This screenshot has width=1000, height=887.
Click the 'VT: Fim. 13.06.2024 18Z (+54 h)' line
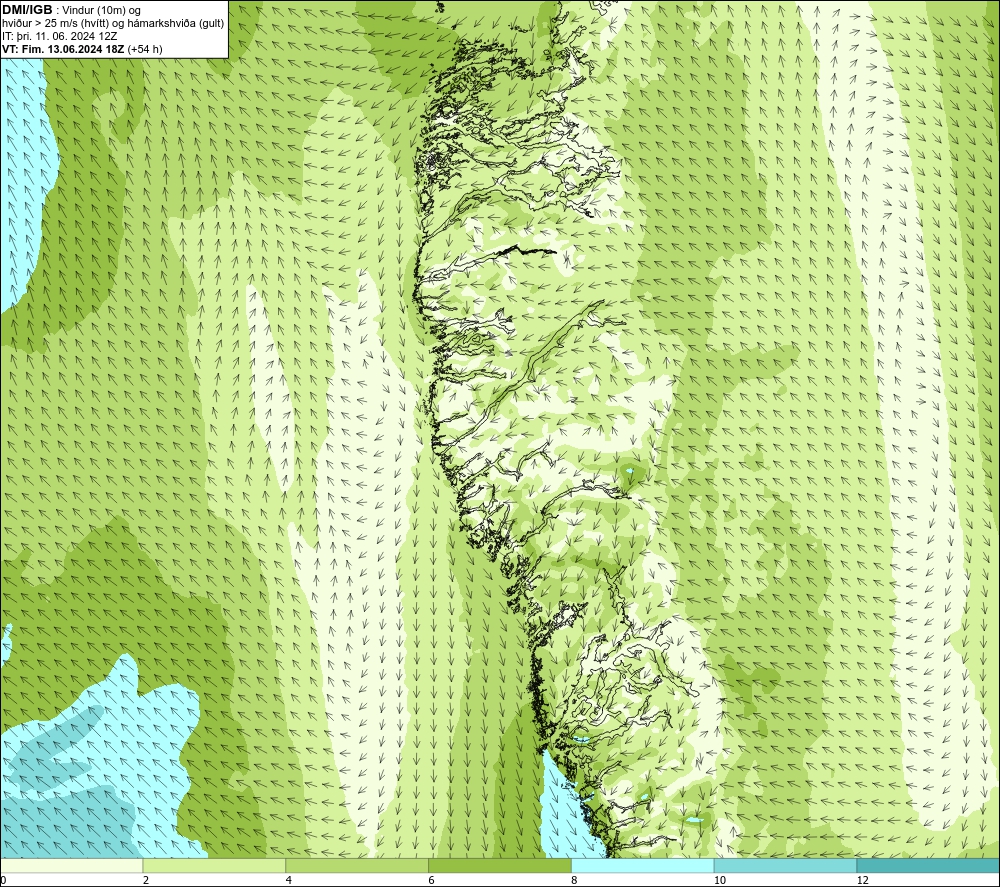[82, 49]
